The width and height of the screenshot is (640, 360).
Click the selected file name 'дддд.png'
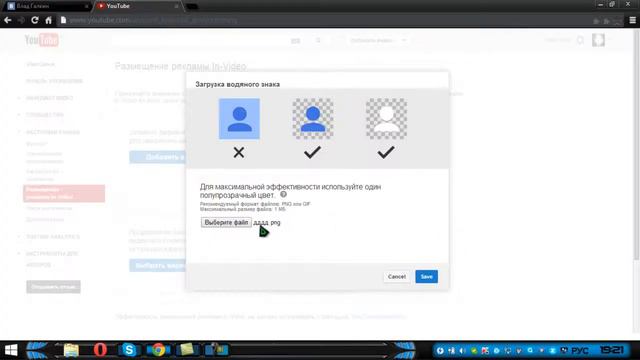tap(267, 222)
